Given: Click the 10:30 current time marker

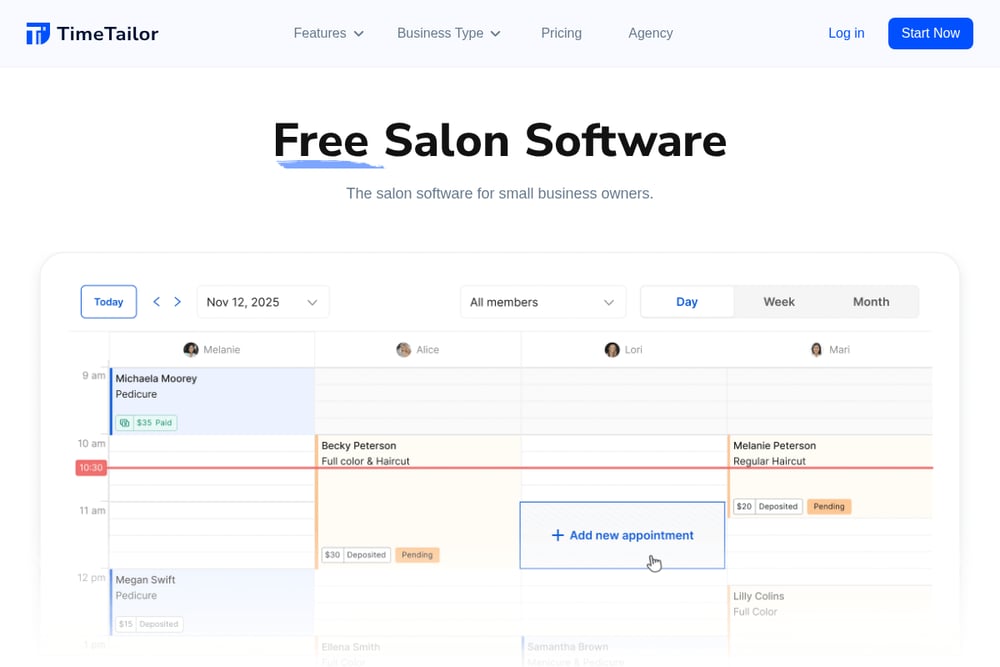Looking at the screenshot, I should pos(91,467).
